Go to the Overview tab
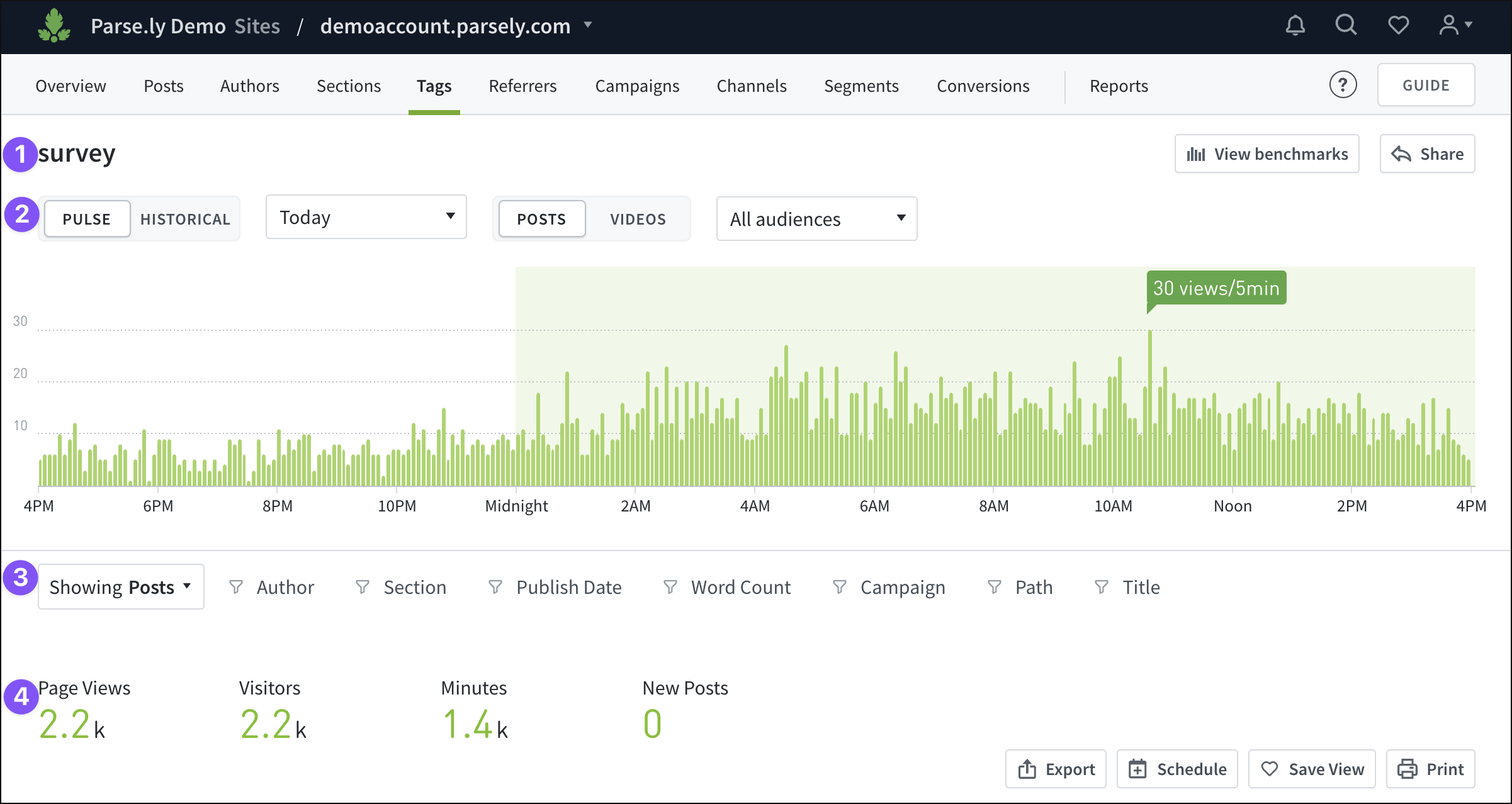Viewport: 1512px width, 804px height. pos(71,86)
